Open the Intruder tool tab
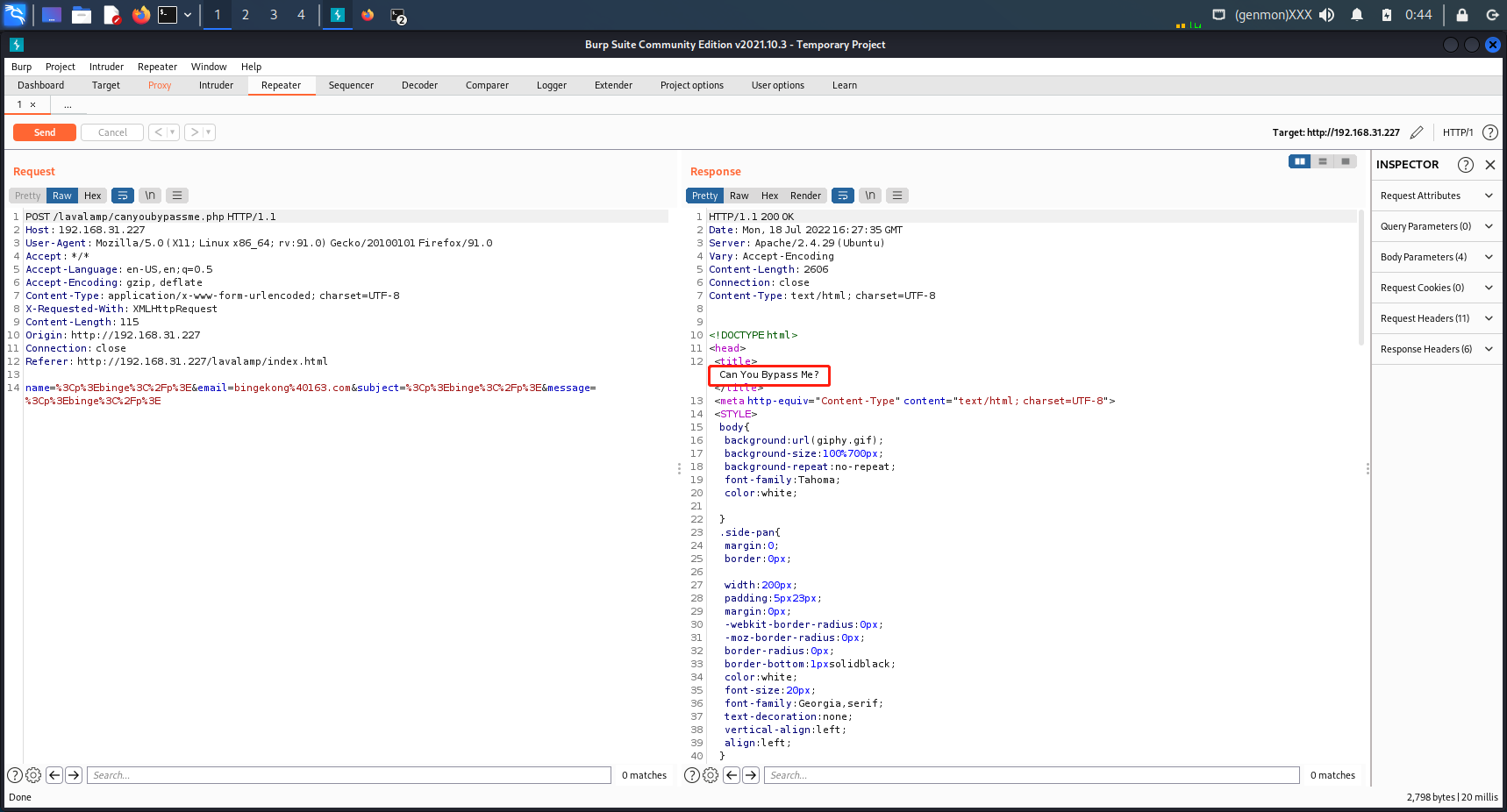 [x=216, y=85]
